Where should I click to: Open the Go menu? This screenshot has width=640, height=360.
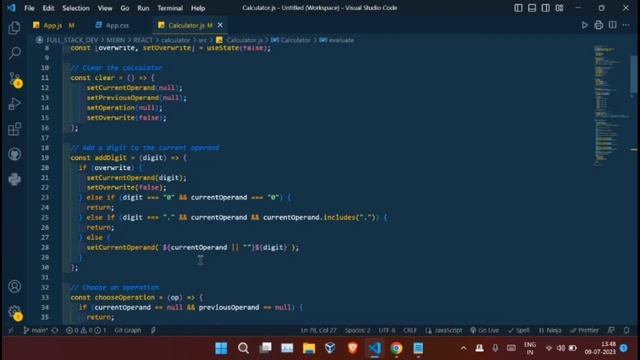[125, 8]
